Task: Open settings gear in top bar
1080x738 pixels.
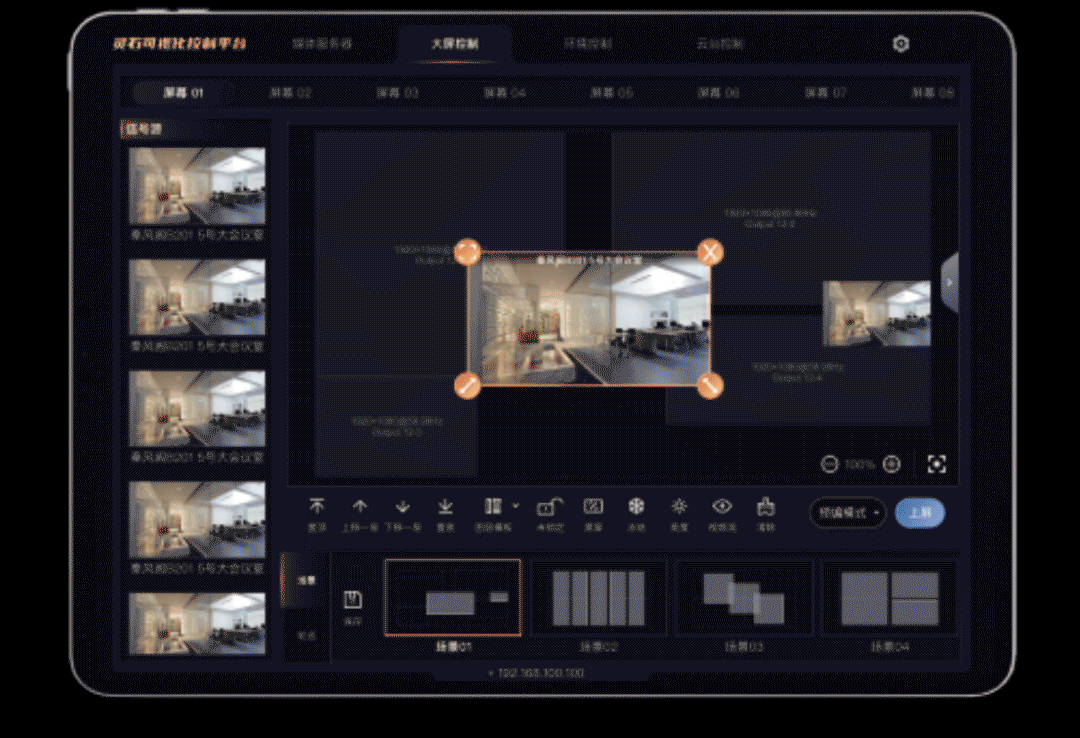Action: [901, 44]
